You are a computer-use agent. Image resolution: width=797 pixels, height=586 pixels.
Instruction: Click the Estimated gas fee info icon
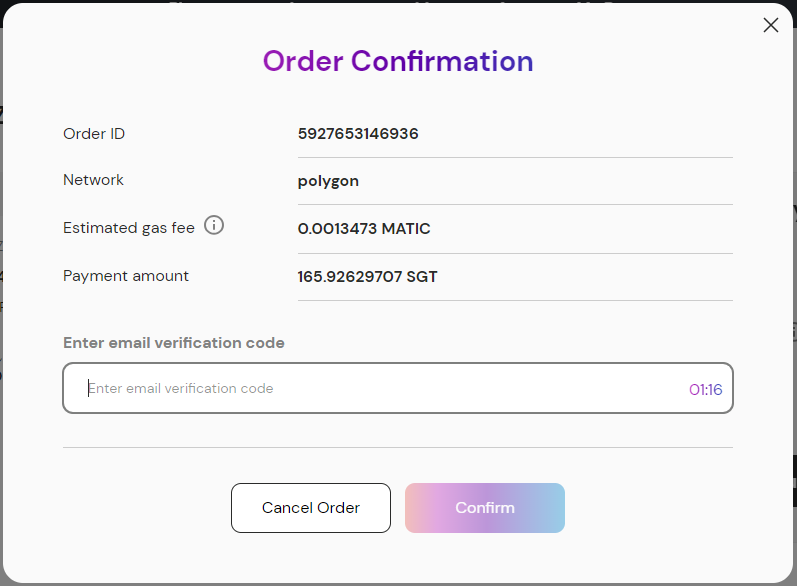pos(214,226)
